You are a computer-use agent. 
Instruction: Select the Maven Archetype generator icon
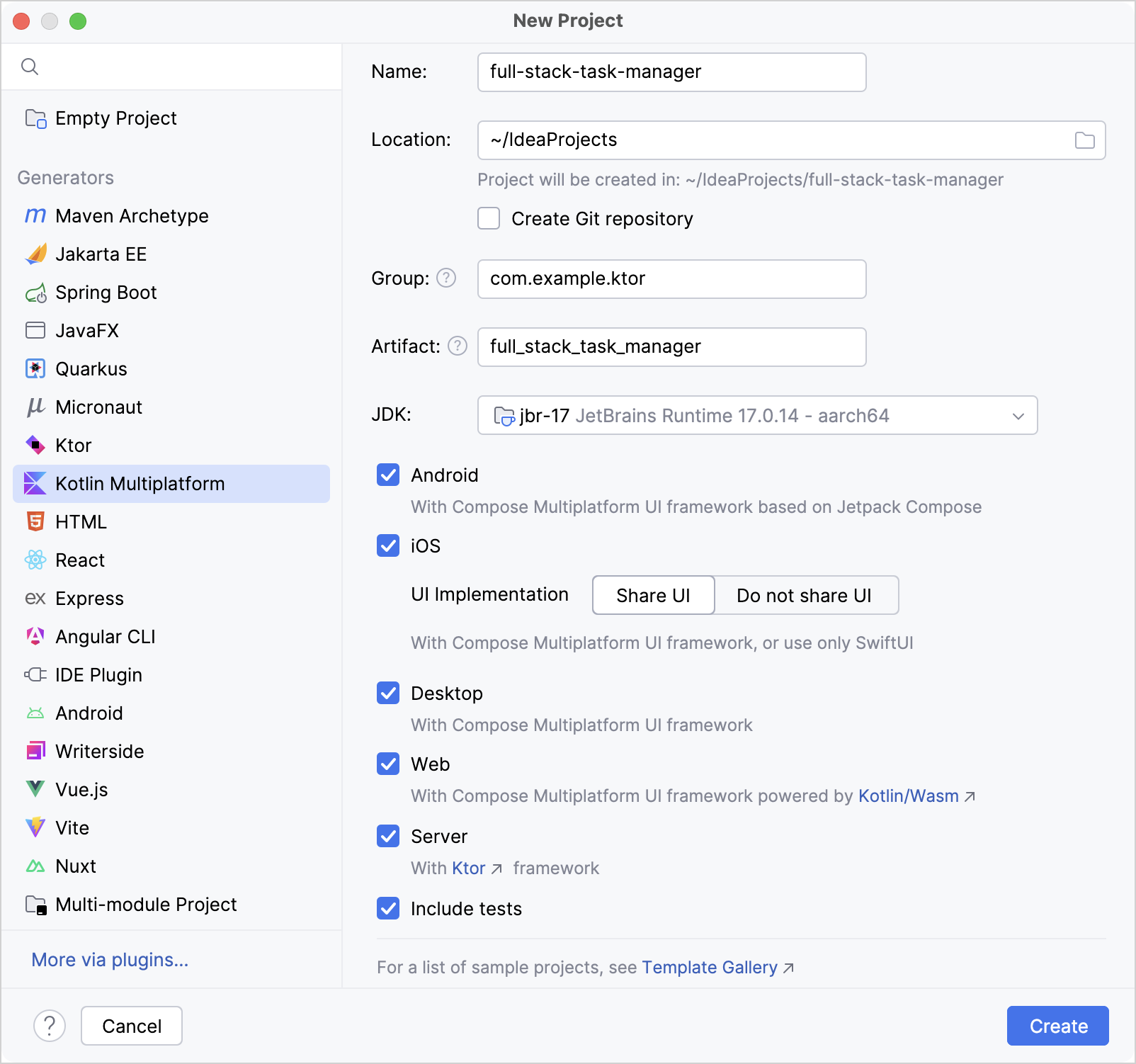pyautogui.click(x=35, y=215)
